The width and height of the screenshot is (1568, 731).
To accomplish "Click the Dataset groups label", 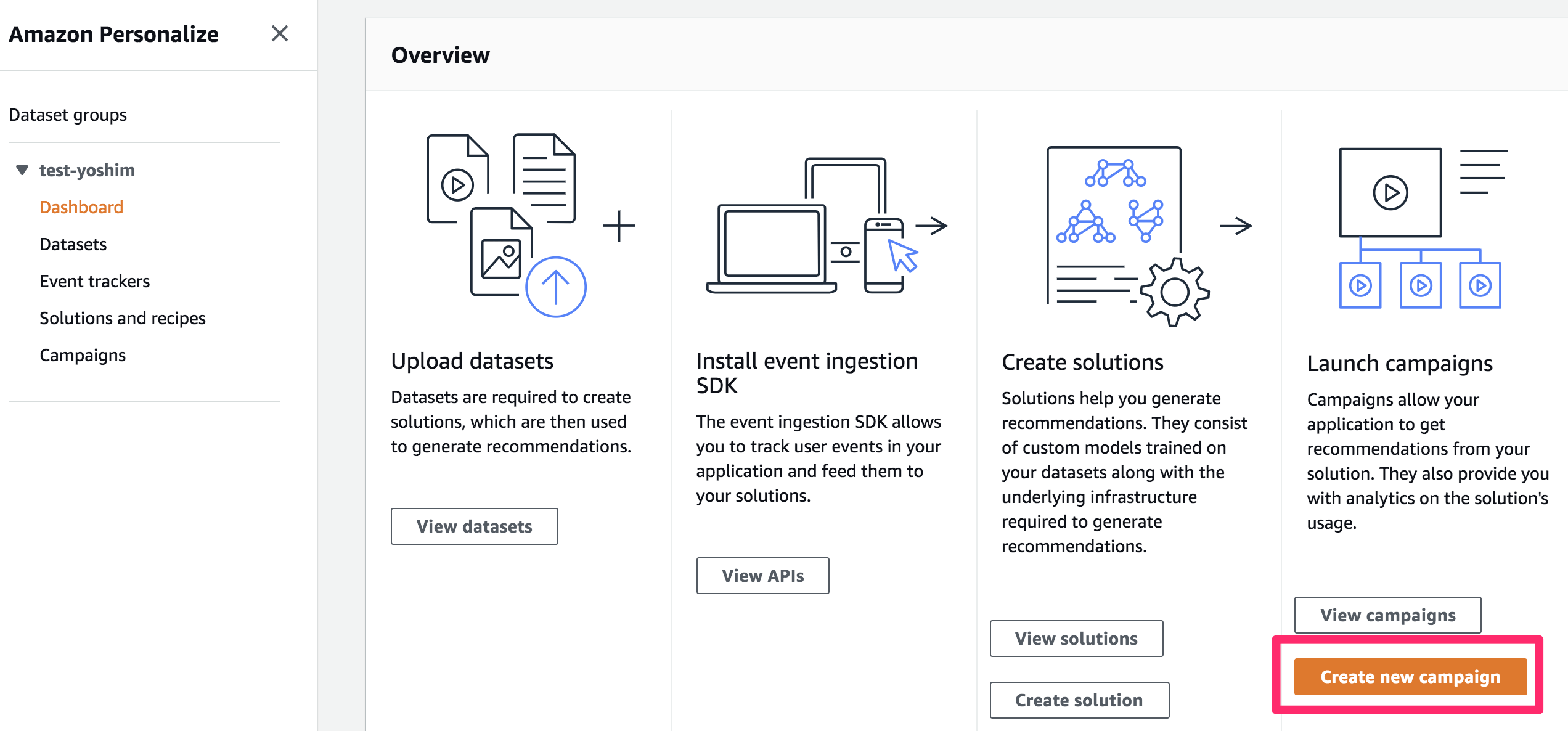I will pos(68,115).
